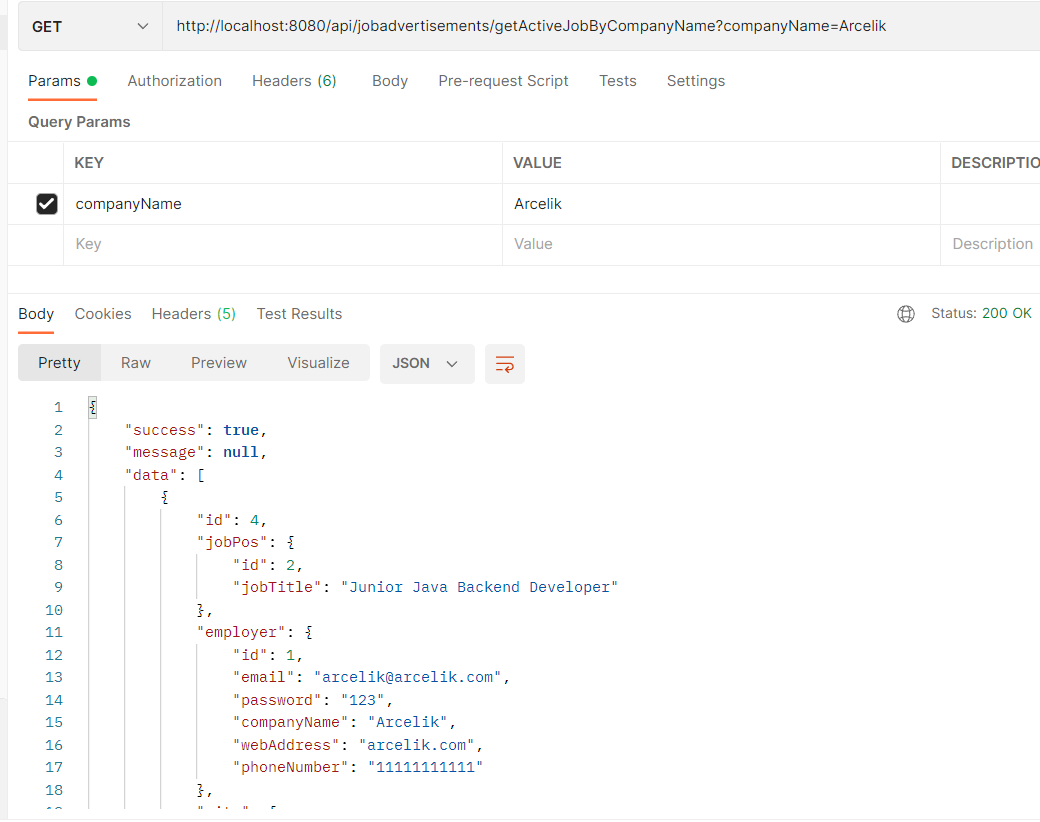Expand the JSON language dropdown arrow
Image resolution: width=1040 pixels, height=822 pixels.
coord(450,364)
